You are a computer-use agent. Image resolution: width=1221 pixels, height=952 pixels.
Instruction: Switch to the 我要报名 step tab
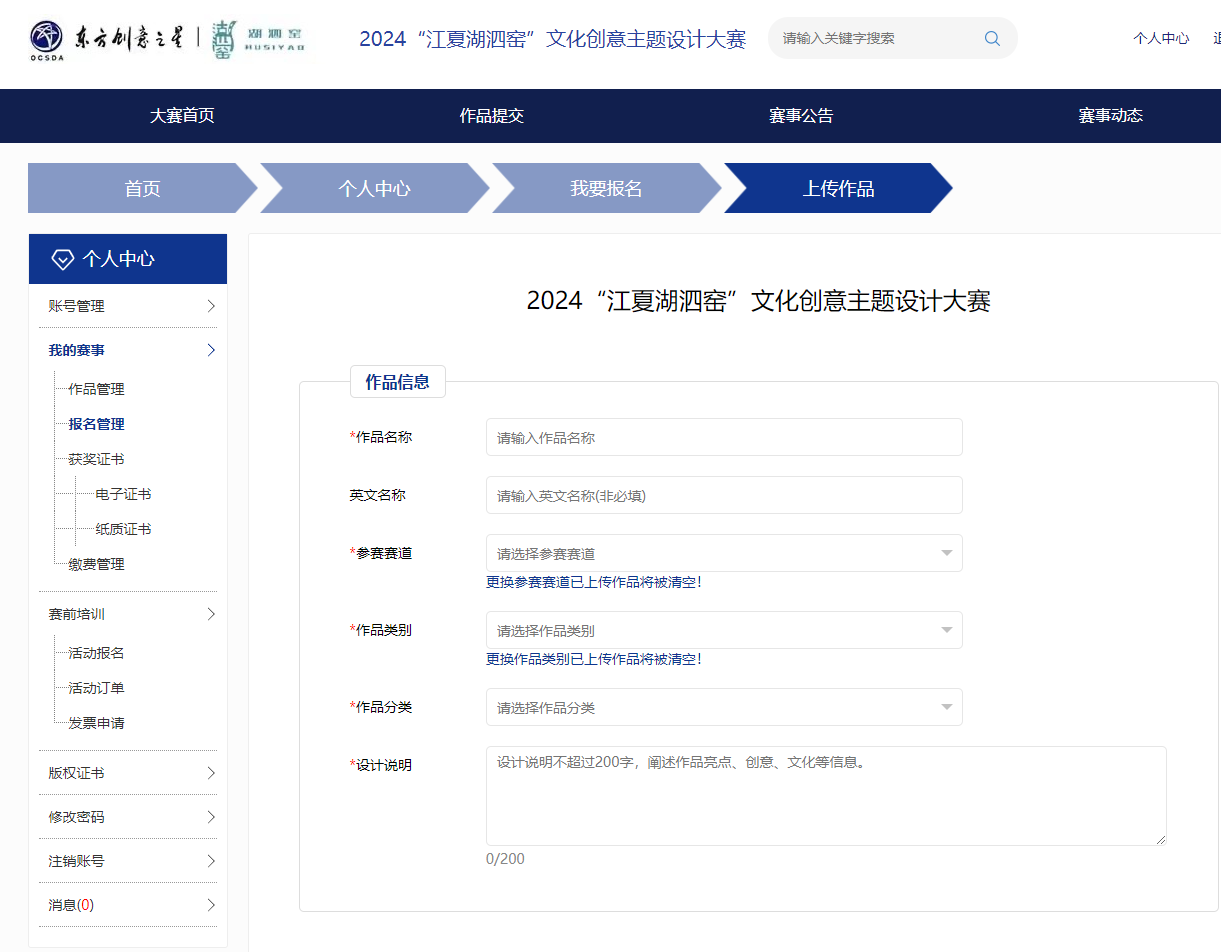[606, 189]
